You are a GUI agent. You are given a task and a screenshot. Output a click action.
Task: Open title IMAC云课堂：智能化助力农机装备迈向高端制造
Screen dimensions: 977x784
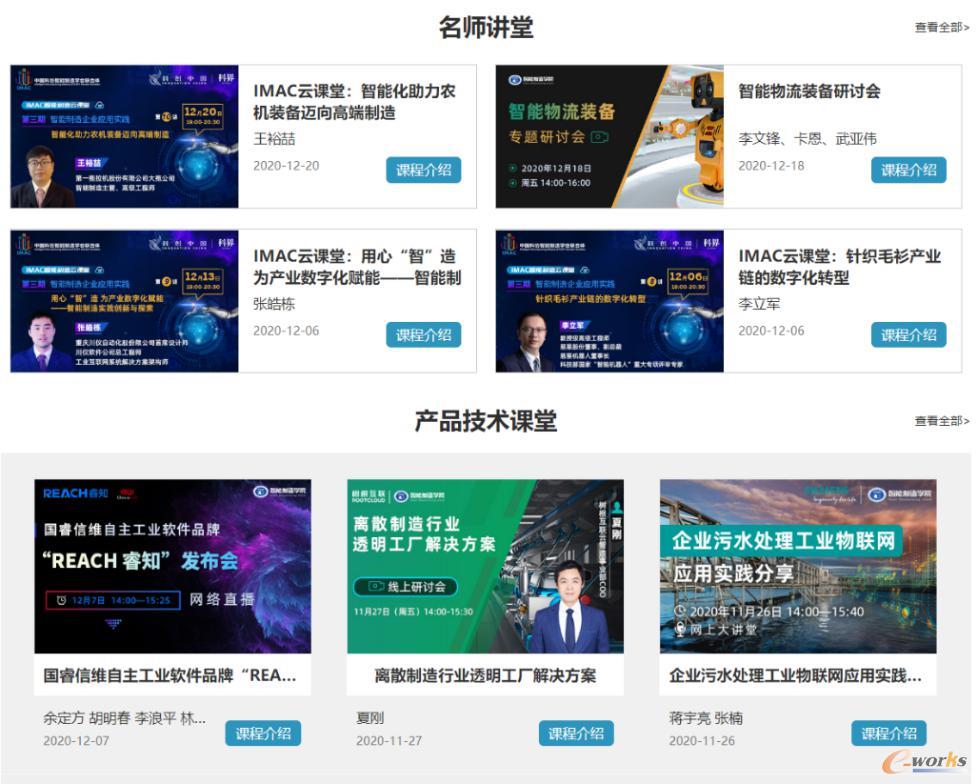355,102
